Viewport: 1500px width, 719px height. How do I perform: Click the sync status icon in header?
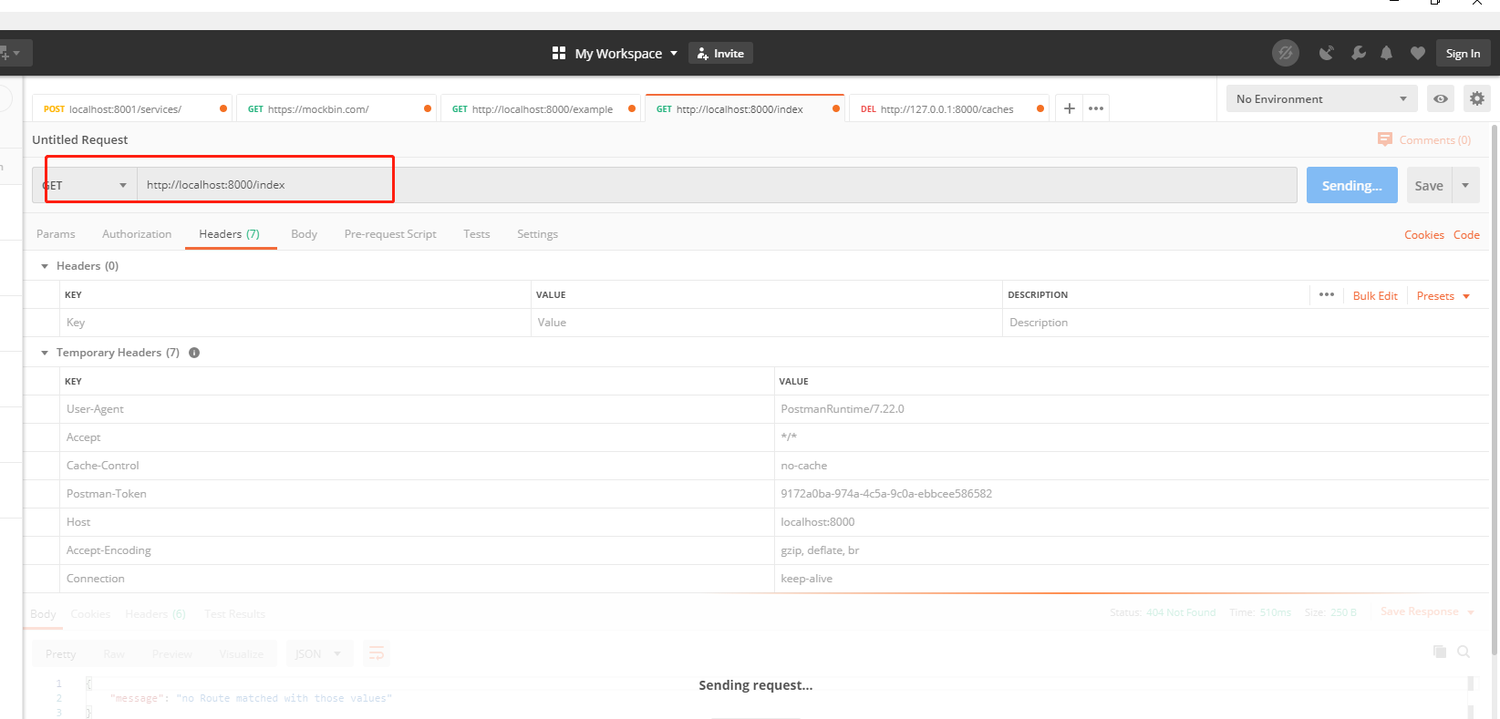1285,53
